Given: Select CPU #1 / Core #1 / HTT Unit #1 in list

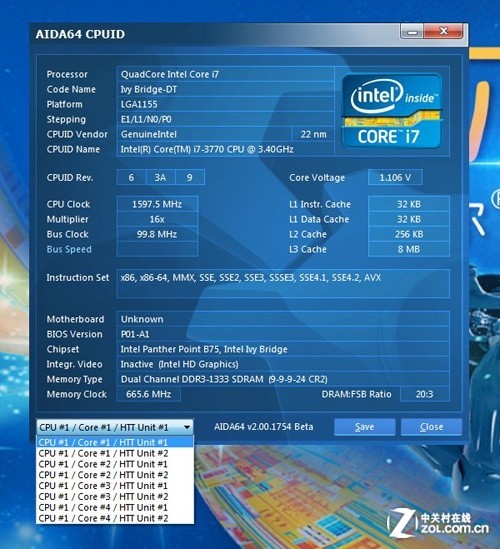Looking at the screenshot, I should [114, 442].
